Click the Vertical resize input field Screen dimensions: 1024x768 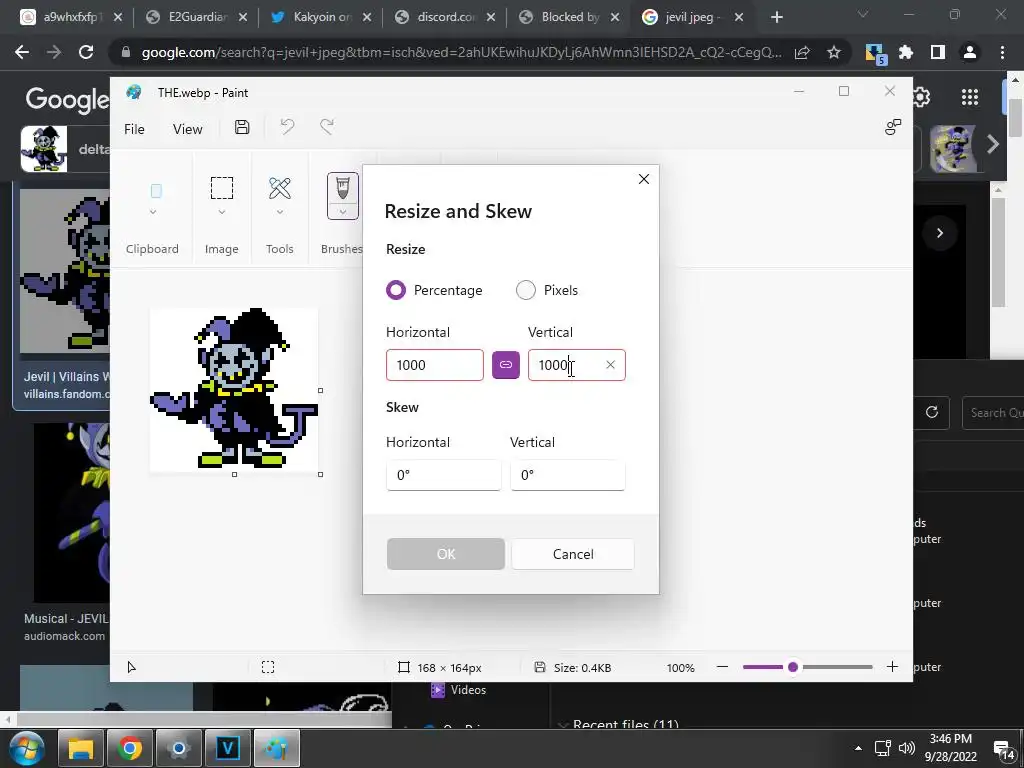(x=577, y=365)
